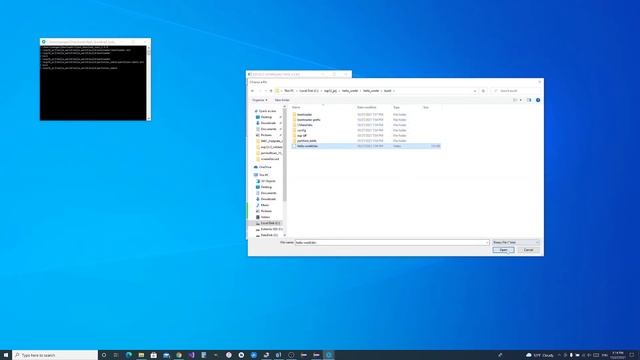The width and height of the screenshot is (640, 360).
Task: Open Downloads under Quick access
Action: (268, 123)
